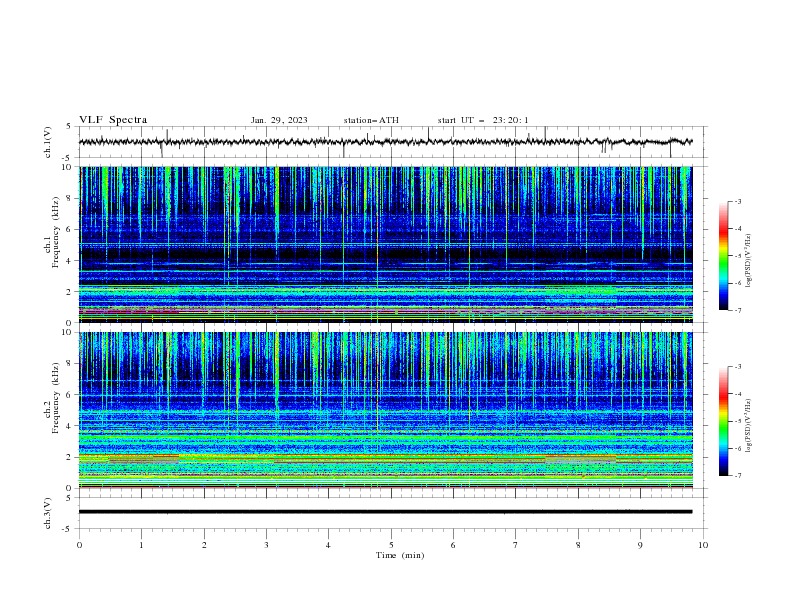
Task: Click the "-3" tick on the upper colorbar
Action: tap(738, 201)
